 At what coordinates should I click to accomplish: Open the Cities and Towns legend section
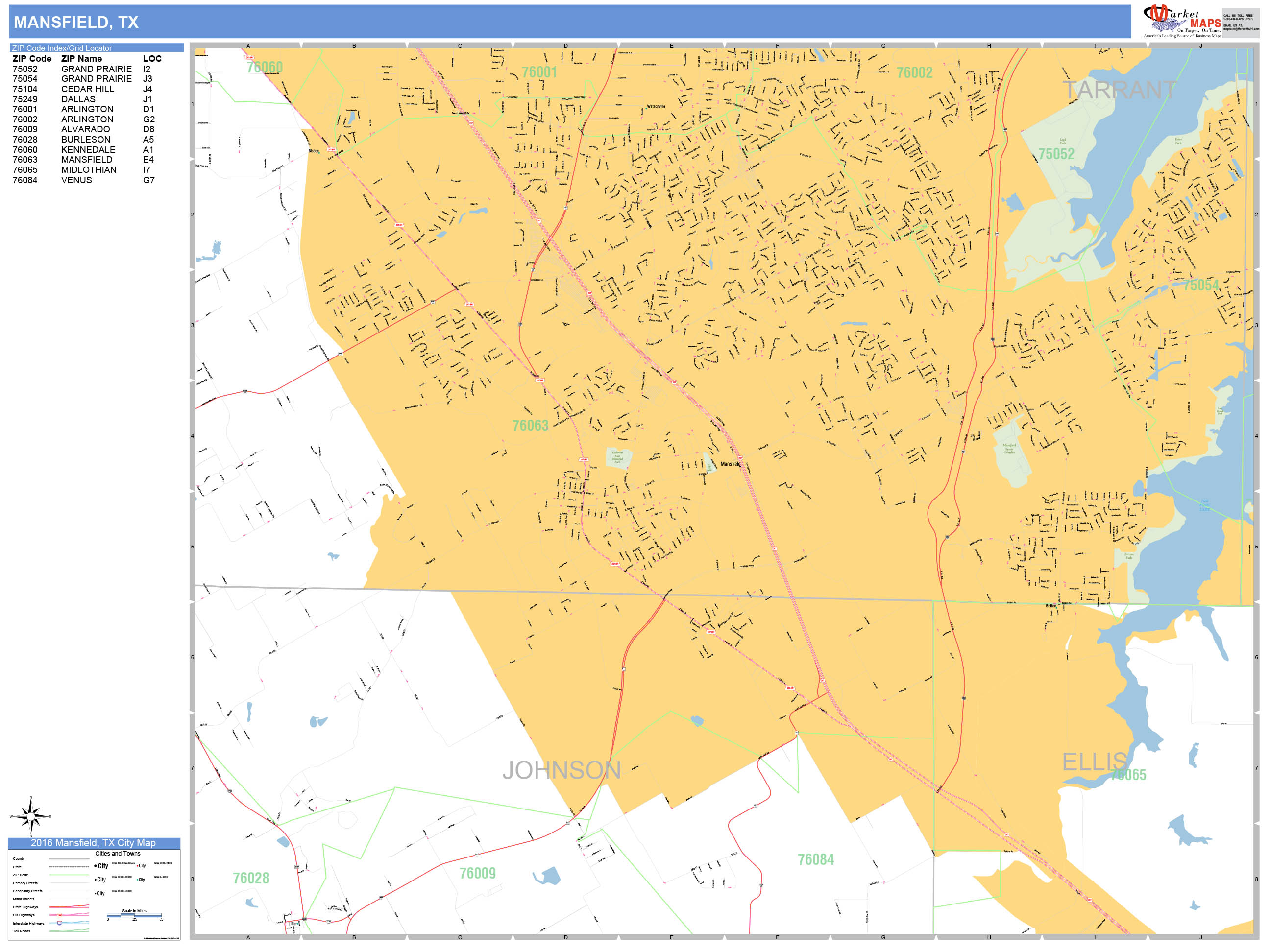click(118, 853)
